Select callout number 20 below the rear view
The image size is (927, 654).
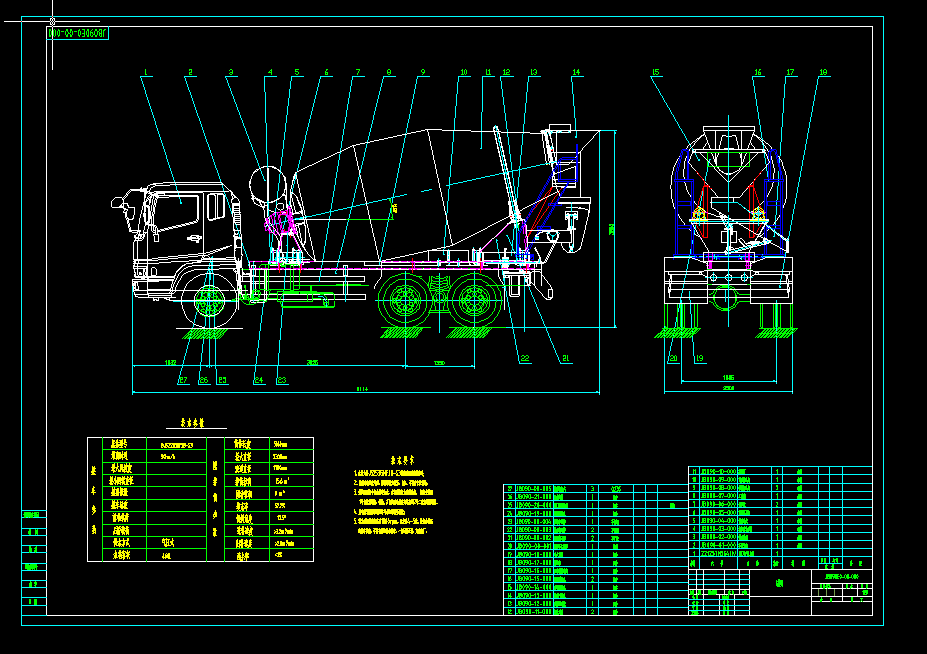pos(673,358)
